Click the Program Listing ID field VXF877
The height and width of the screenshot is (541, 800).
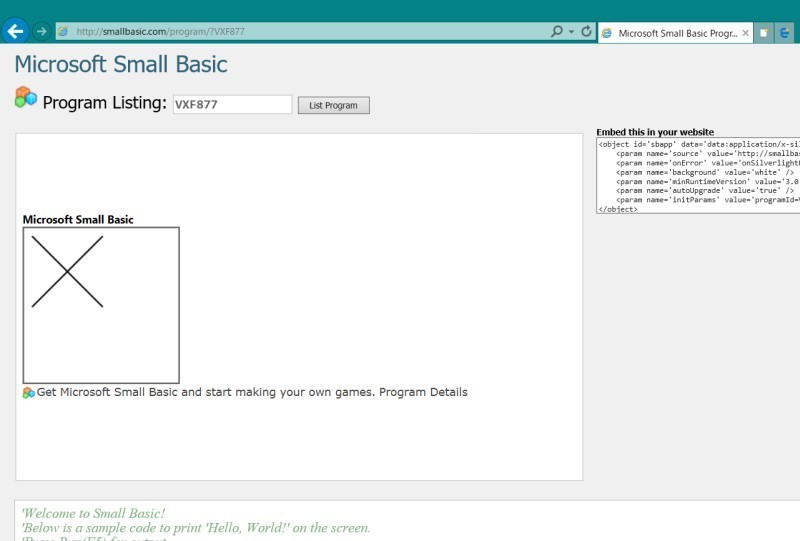pos(233,105)
